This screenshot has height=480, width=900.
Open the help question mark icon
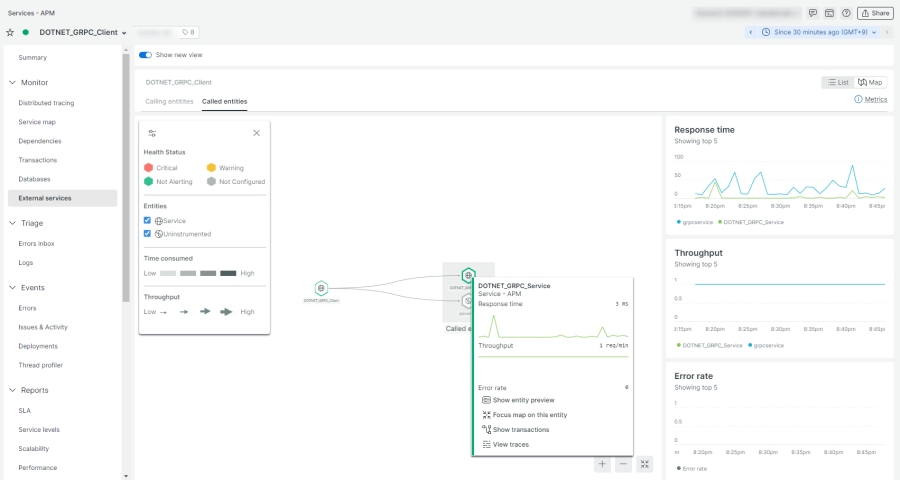[x=846, y=13]
